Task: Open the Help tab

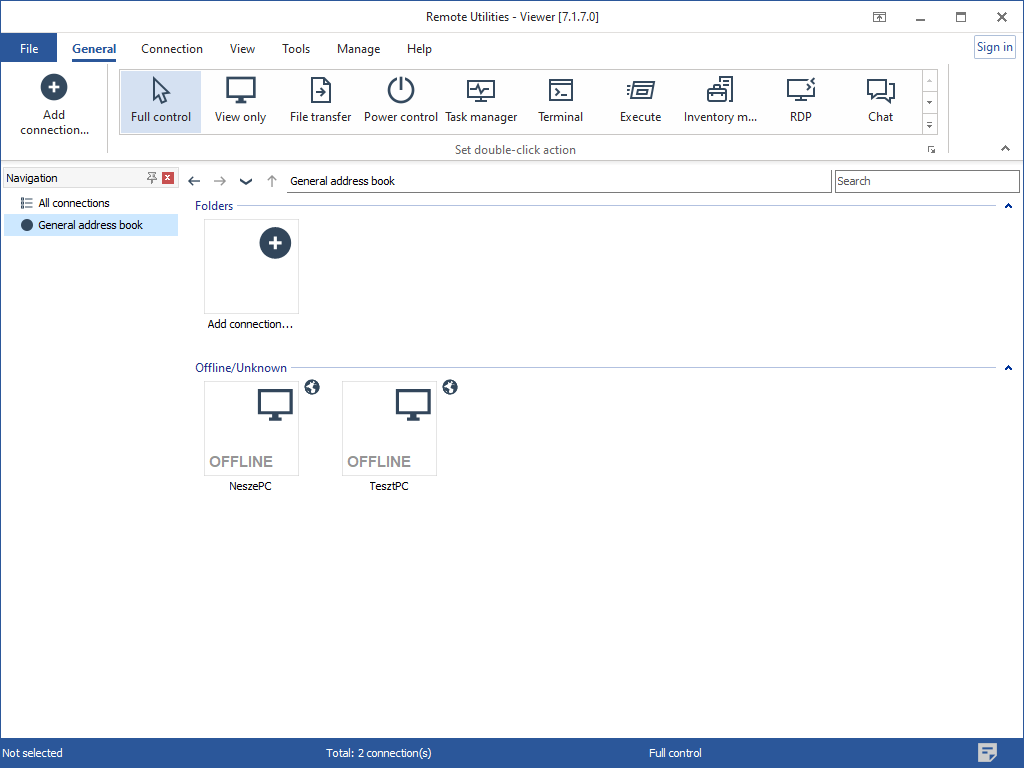Action: point(419,49)
